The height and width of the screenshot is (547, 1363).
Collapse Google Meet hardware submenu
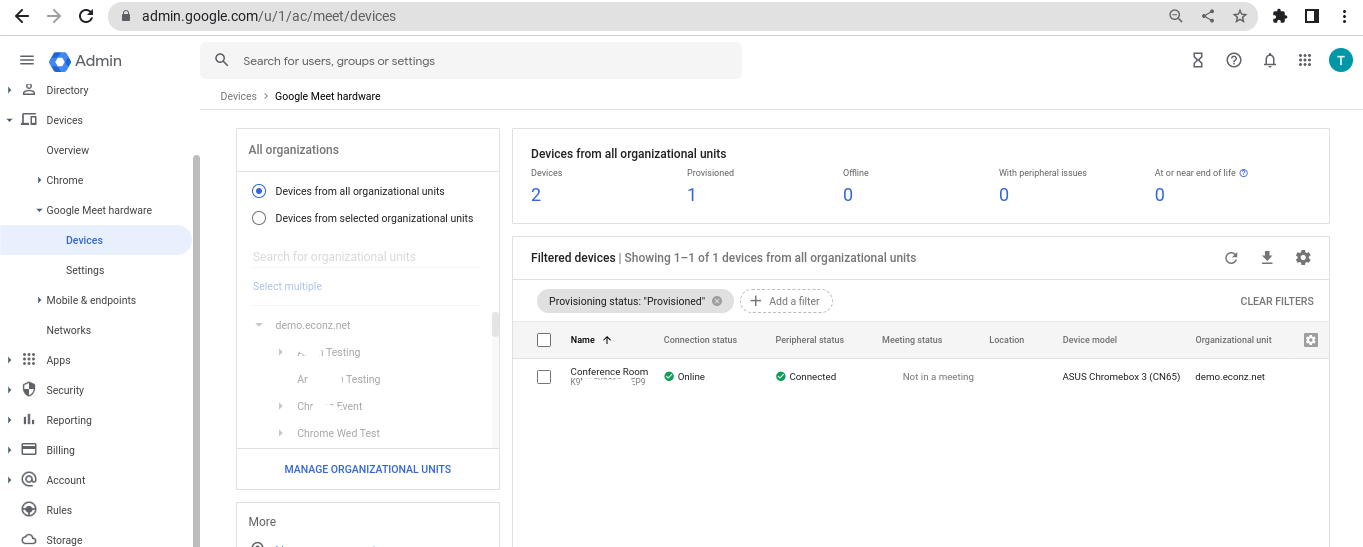[39, 210]
